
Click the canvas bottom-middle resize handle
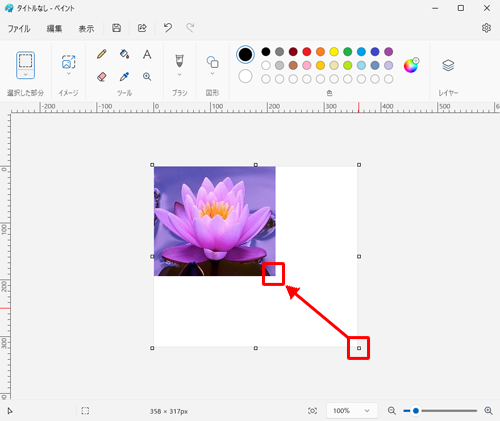(x=256, y=348)
